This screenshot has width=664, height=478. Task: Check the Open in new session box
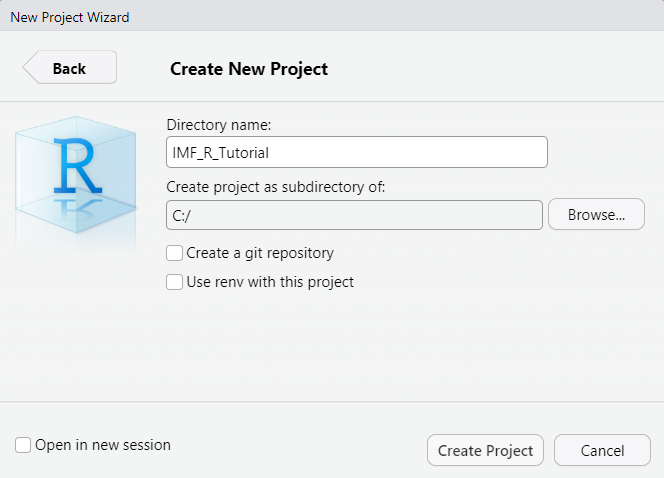(x=23, y=445)
